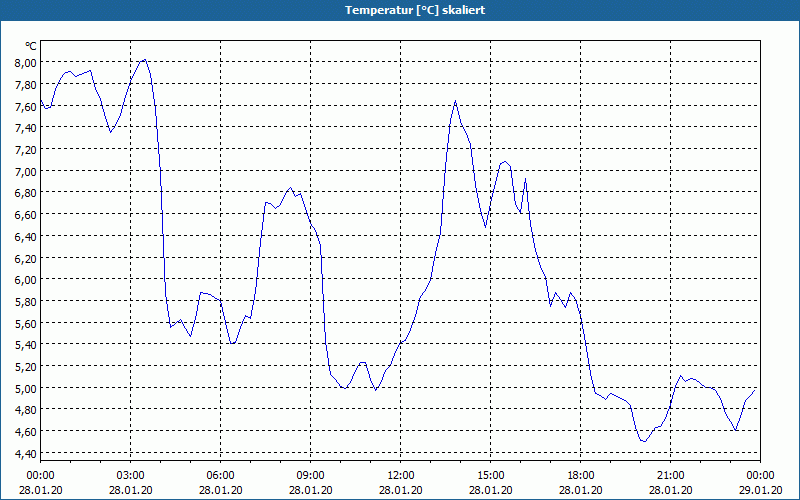This screenshot has width=800, height=500.
Task: Select the 7,20 tick label
Action: coord(26,149)
